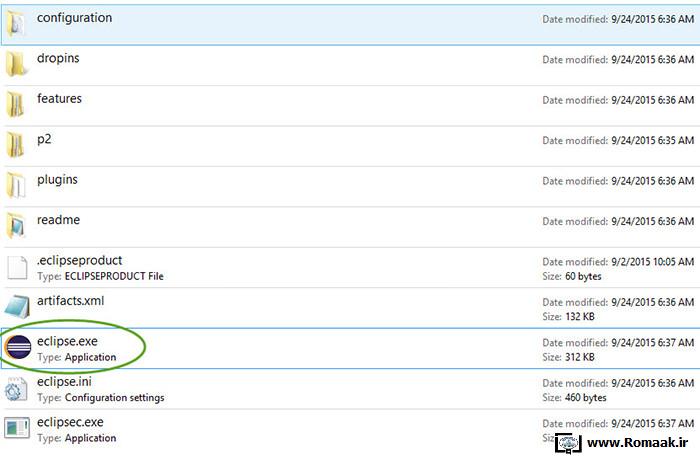Click date modified of configuration folder
The width and height of the screenshot is (700, 460).
pos(618,19)
